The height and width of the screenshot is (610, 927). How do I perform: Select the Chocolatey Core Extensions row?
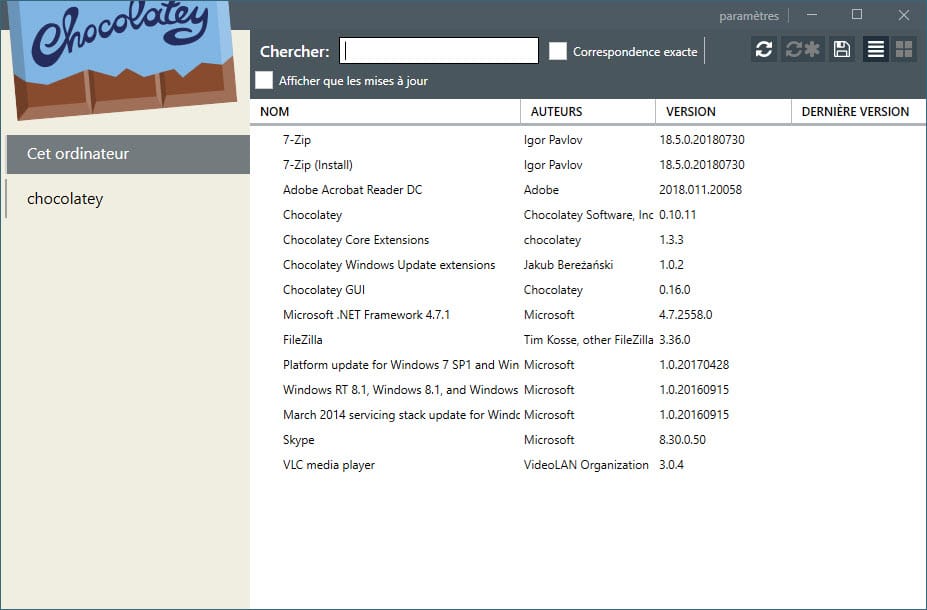588,240
